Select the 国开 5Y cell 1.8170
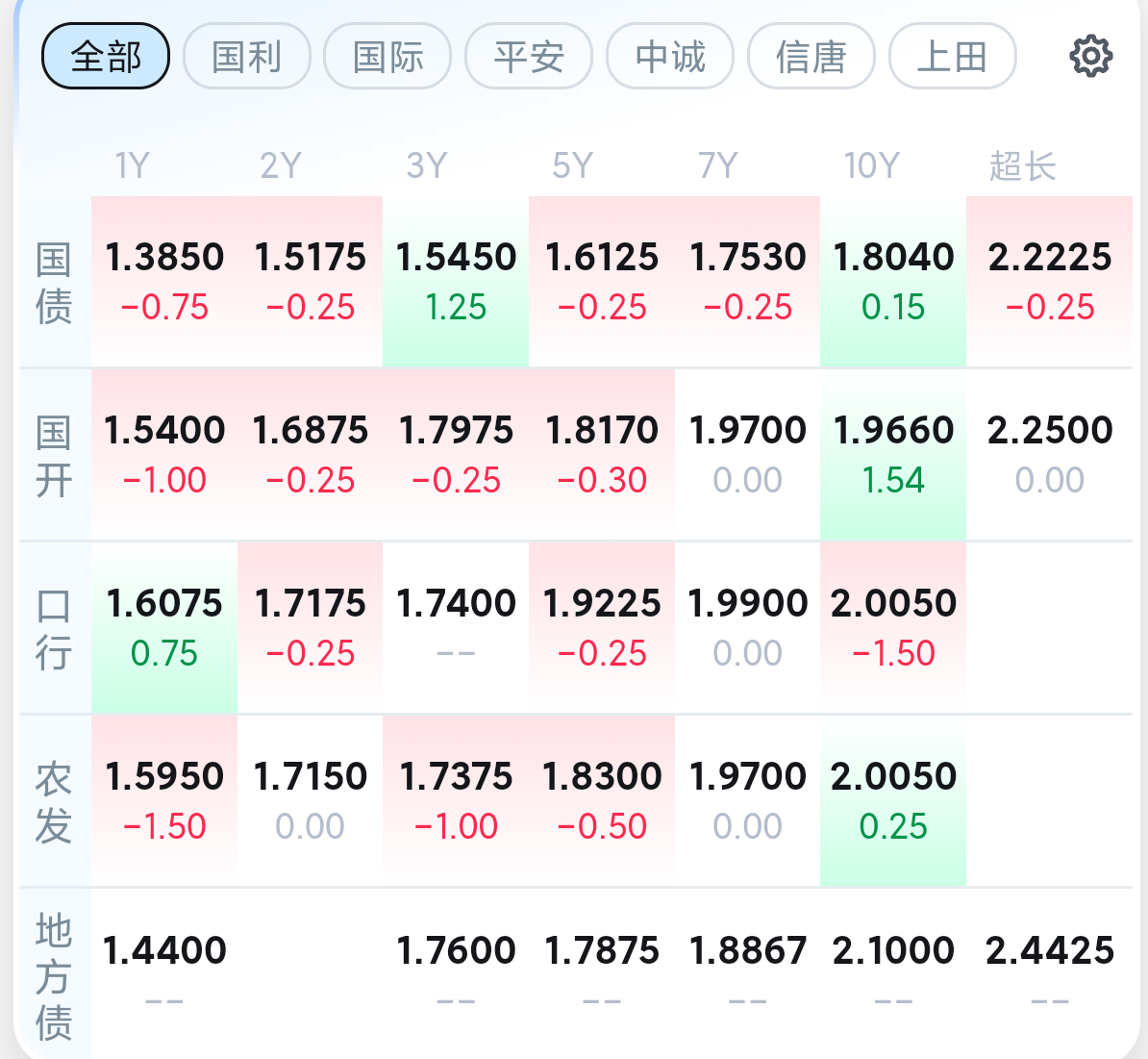Viewport: 1148px width, 1059px height. pyautogui.click(x=602, y=453)
